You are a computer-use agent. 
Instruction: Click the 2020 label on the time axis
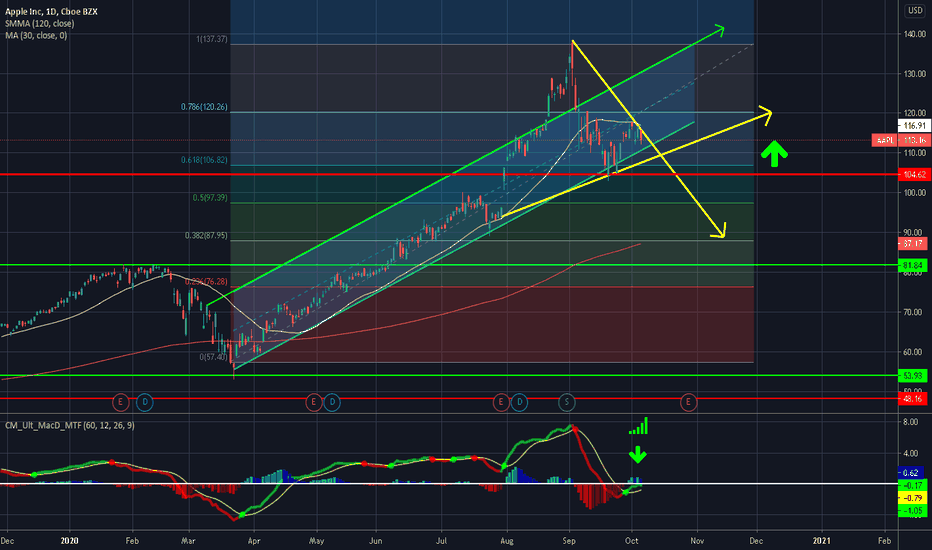click(x=70, y=540)
